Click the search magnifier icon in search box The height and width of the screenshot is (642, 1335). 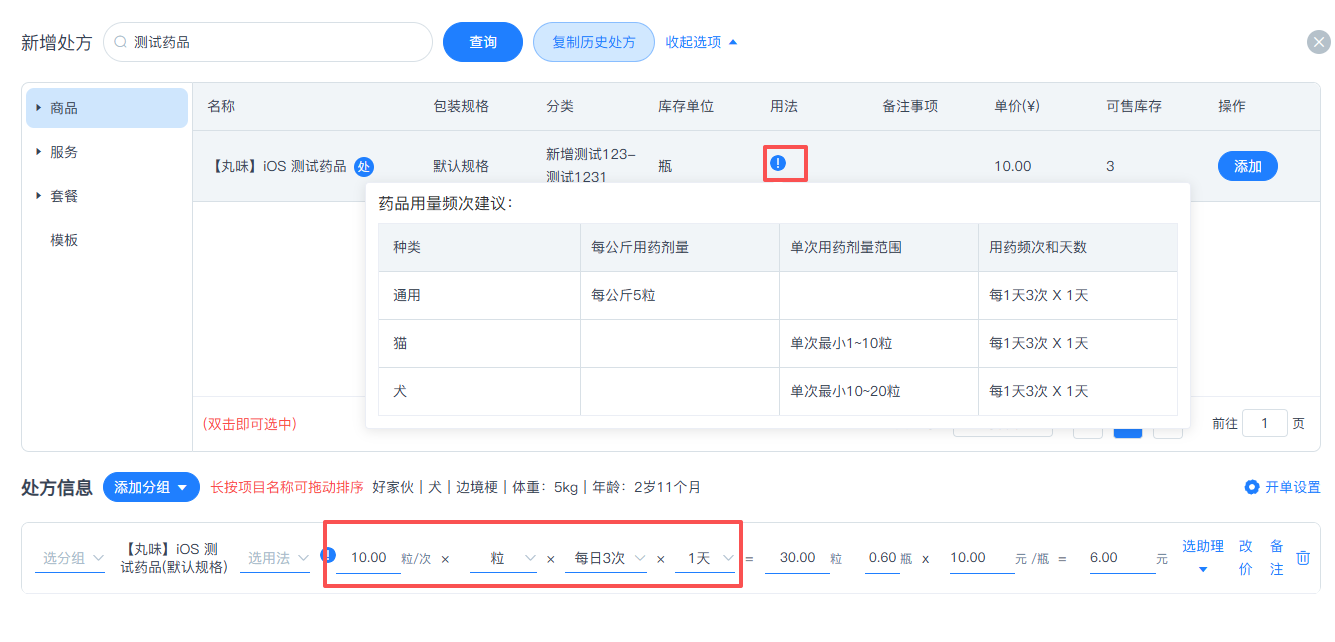121,42
